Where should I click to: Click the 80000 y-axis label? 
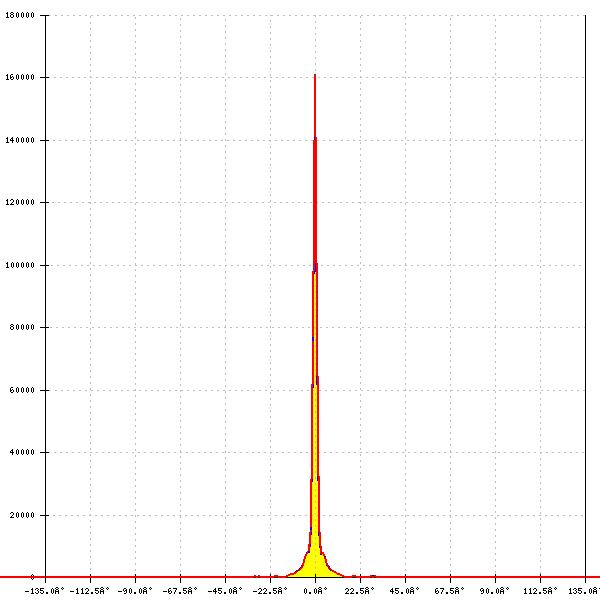22,327
